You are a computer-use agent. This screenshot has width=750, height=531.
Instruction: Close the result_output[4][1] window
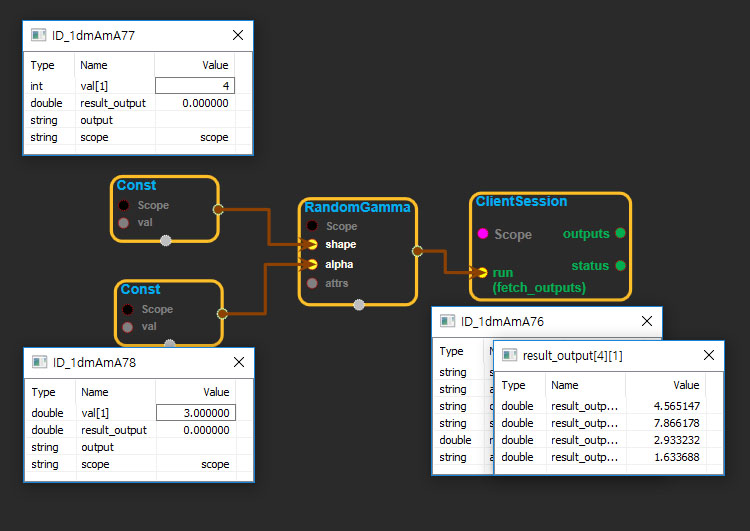(708, 355)
